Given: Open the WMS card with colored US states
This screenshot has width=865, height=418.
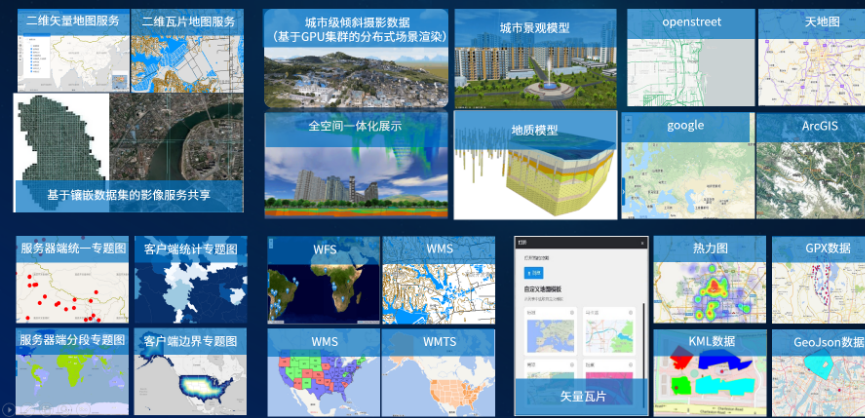Looking at the screenshot, I should point(324,372).
